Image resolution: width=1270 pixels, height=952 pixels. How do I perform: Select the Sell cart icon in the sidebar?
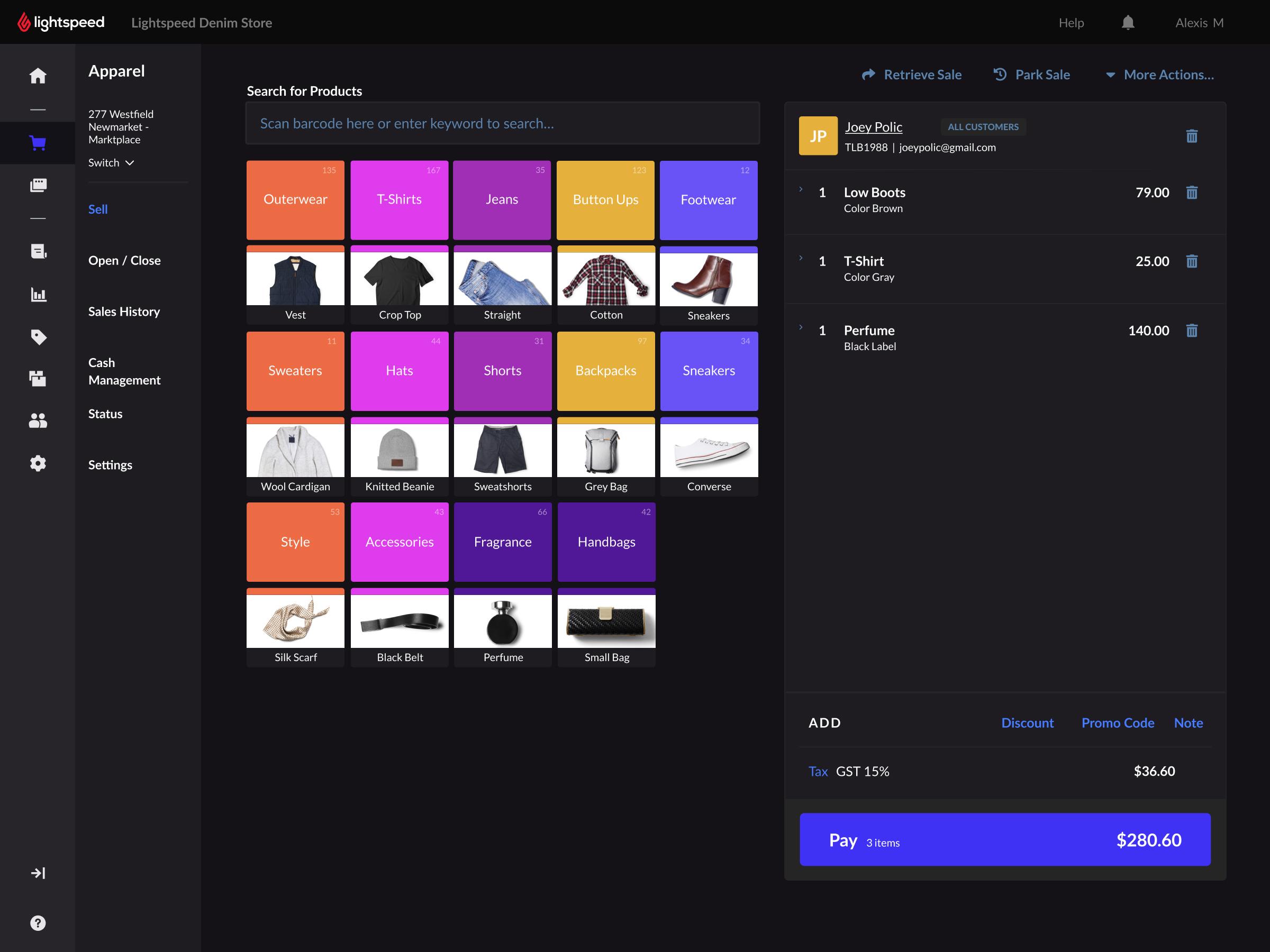[38, 143]
